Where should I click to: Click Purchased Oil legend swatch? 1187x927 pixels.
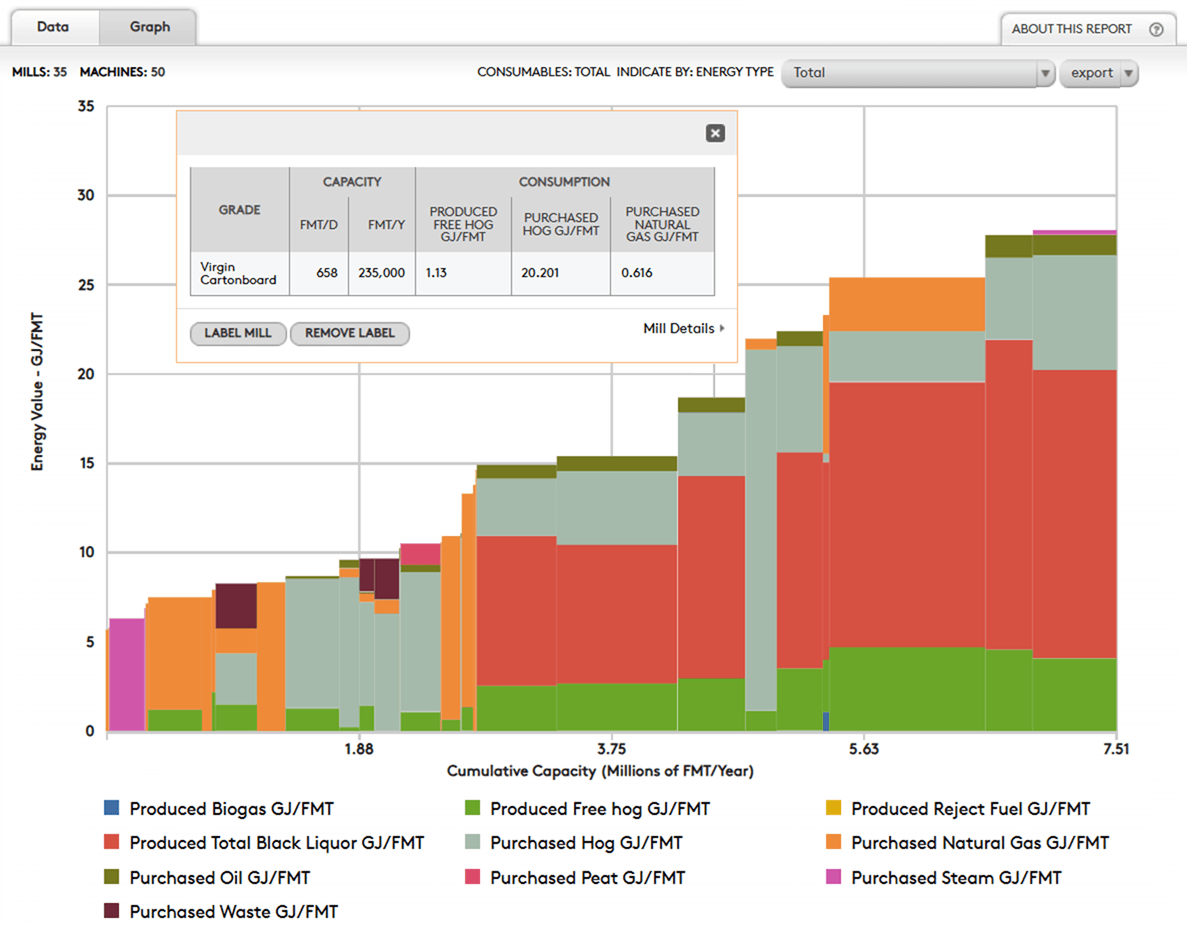112,877
